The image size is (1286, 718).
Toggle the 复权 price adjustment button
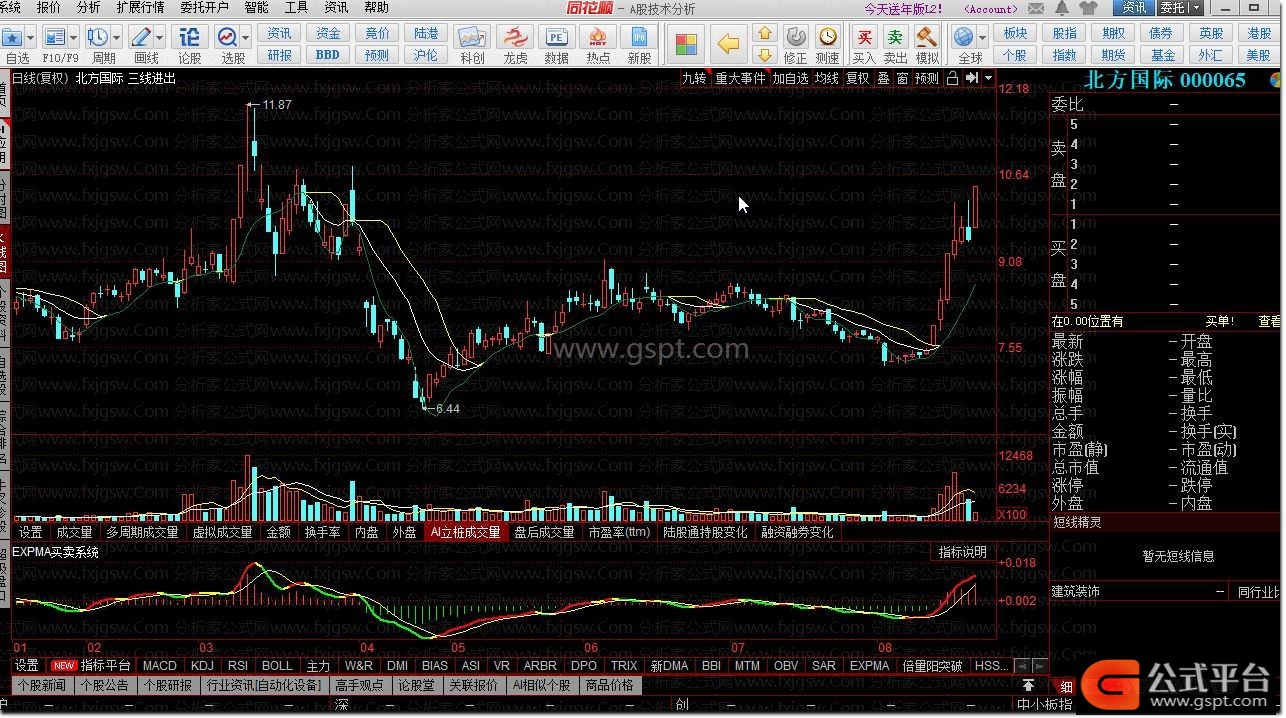click(857, 78)
